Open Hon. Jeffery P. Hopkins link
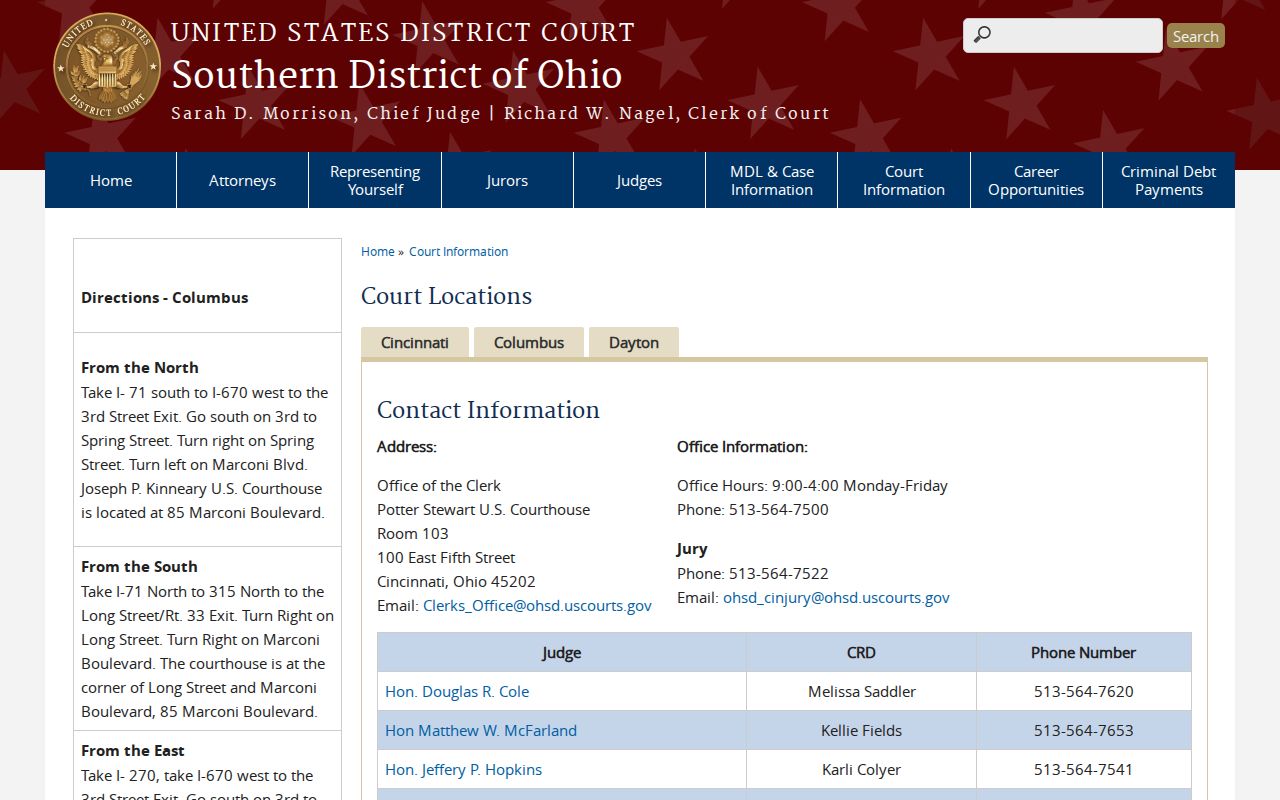The image size is (1280, 800). (x=463, y=769)
